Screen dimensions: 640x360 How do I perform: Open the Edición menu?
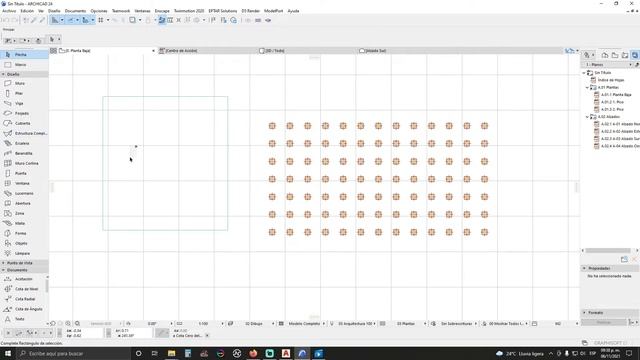point(27,11)
